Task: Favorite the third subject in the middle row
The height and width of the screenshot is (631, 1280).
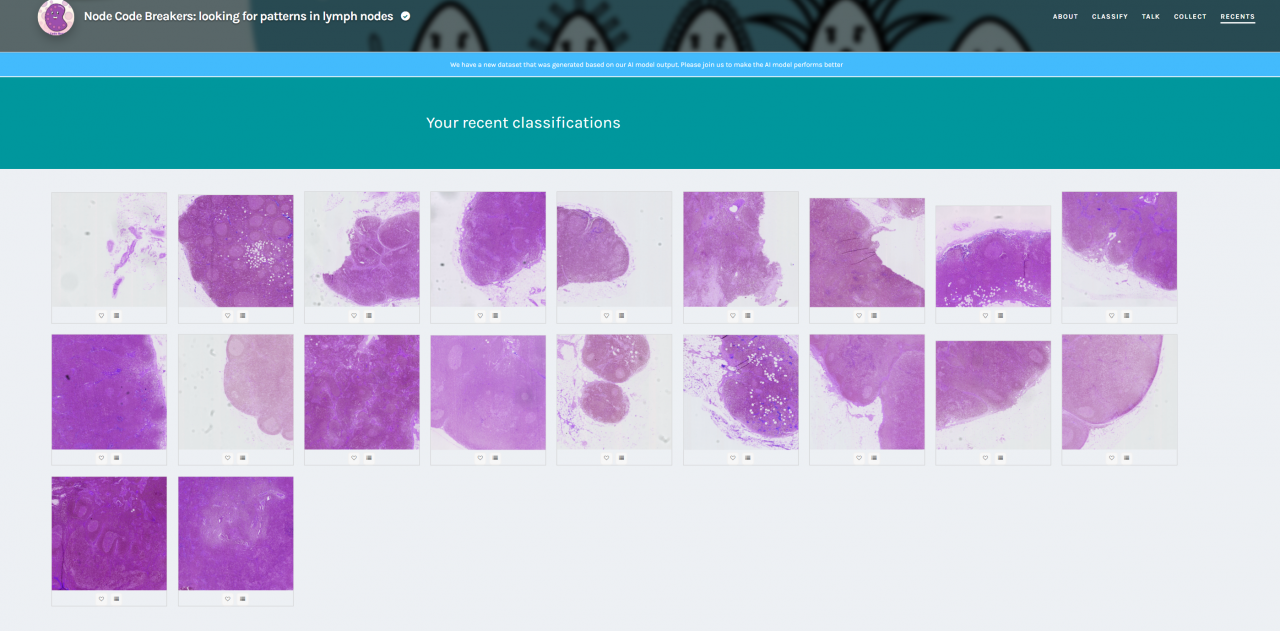Action: coord(354,457)
